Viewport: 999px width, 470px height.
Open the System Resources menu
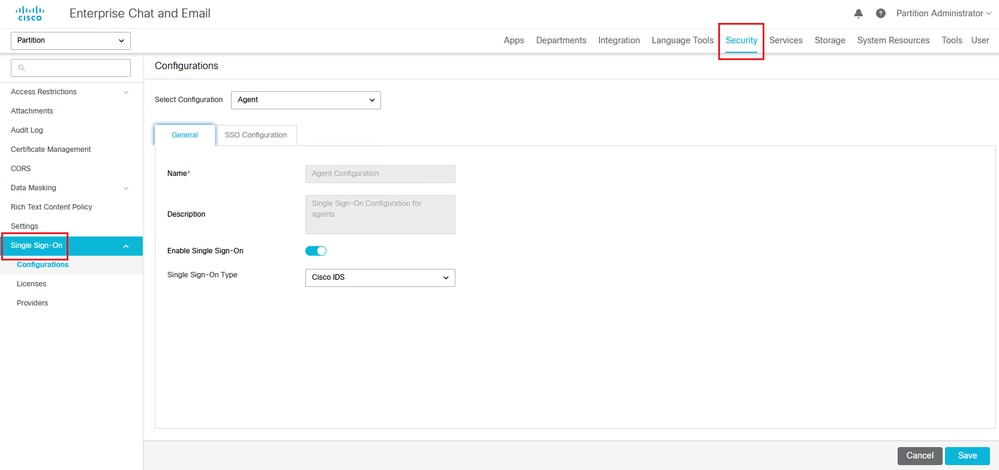click(893, 40)
